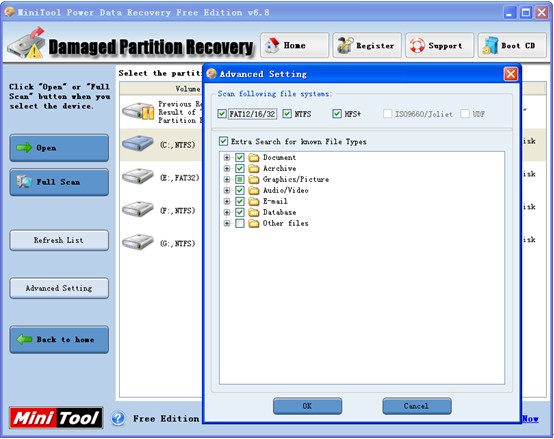Screen dimensions: 554x439
Task: Click the blue help question mark icon
Action: tap(118, 418)
